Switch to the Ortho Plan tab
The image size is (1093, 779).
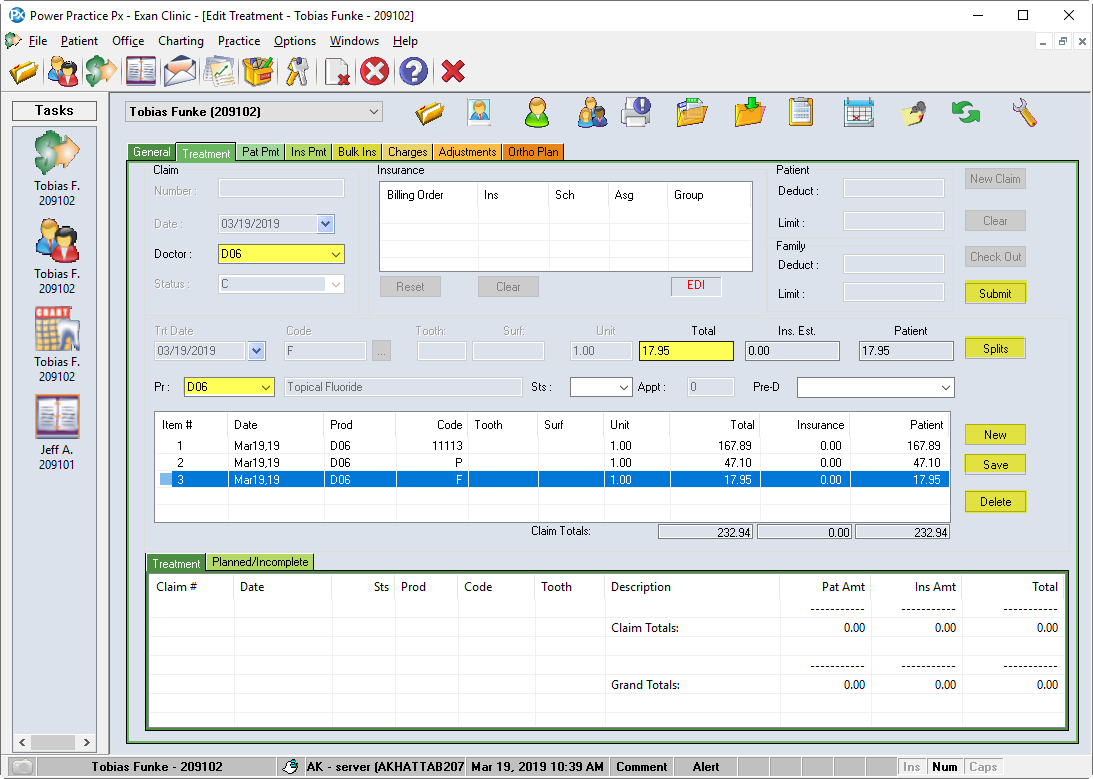click(x=534, y=152)
